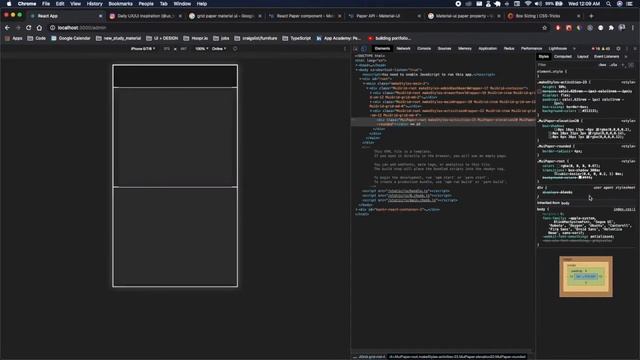This screenshot has height=360, width=640.
Task: Click the rotate device icon
Action: (x=235, y=49)
